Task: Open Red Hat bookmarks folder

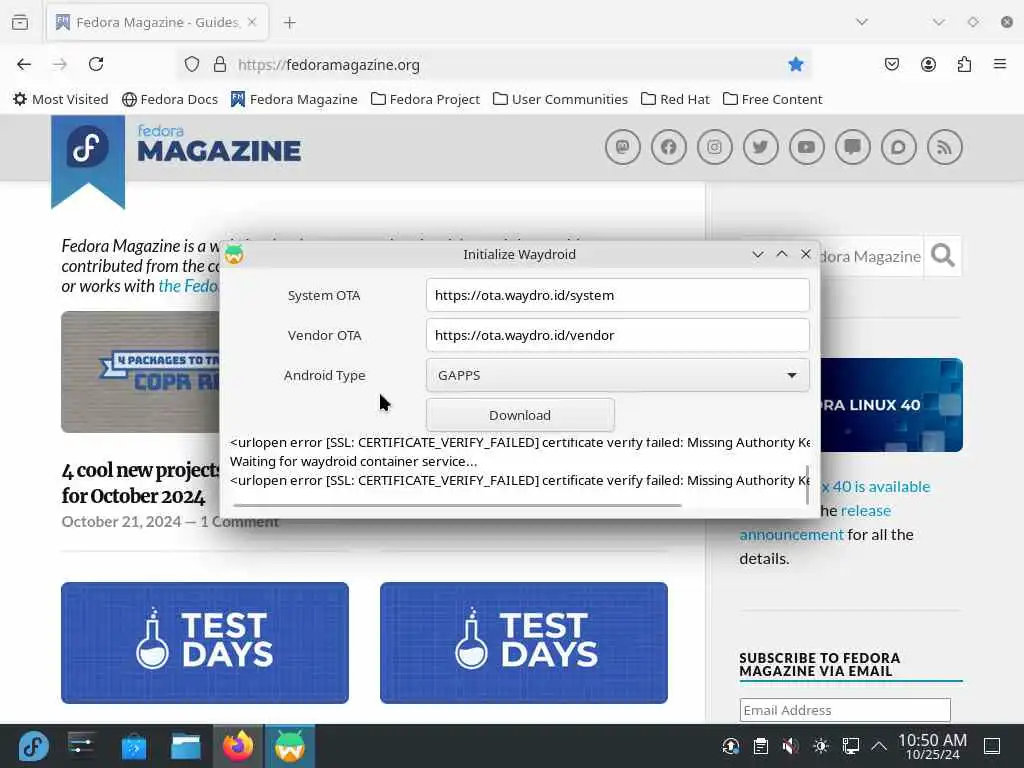Action: [x=675, y=99]
